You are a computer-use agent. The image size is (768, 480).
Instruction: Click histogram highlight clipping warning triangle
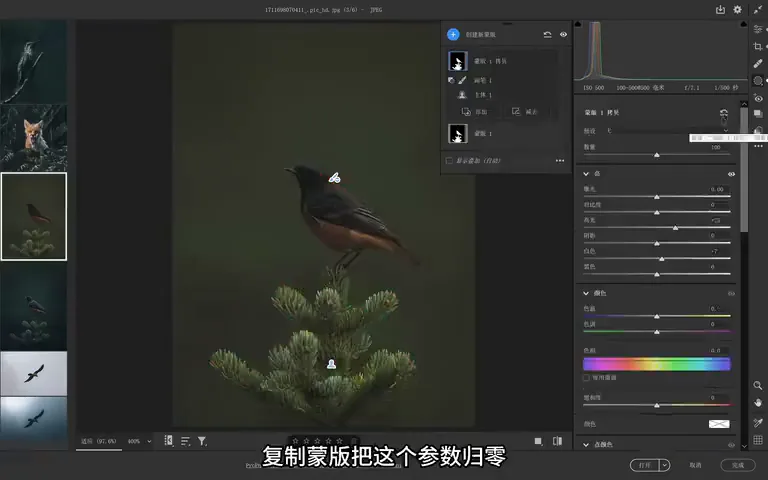tap(744, 24)
